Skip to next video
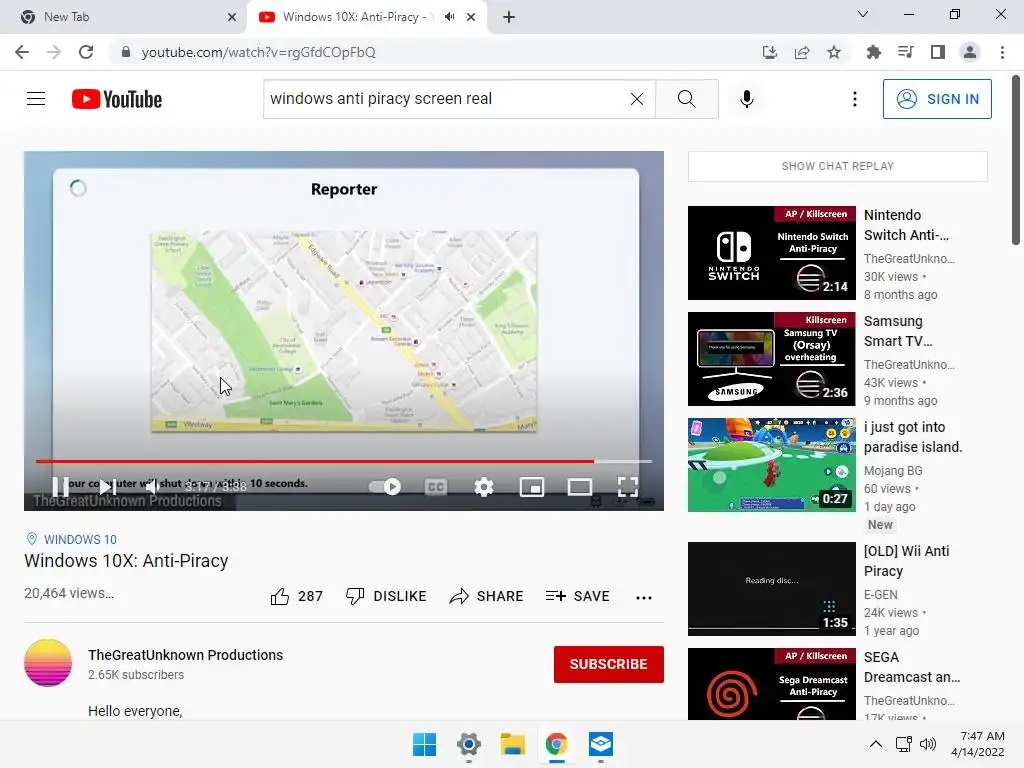This screenshot has width=1024, height=768. (108, 487)
